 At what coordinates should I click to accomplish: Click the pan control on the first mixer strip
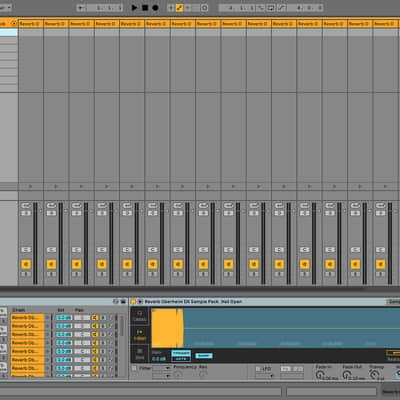pos(26,249)
